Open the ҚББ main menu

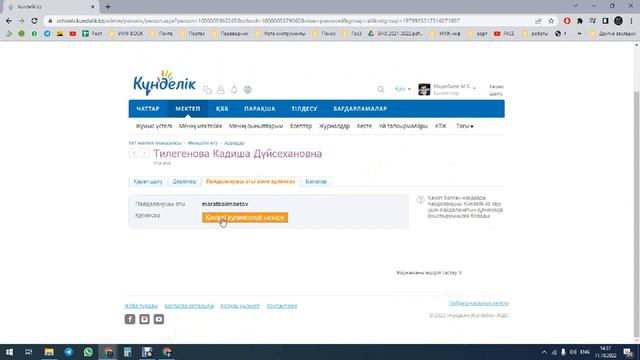pyautogui.click(x=222, y=109)
